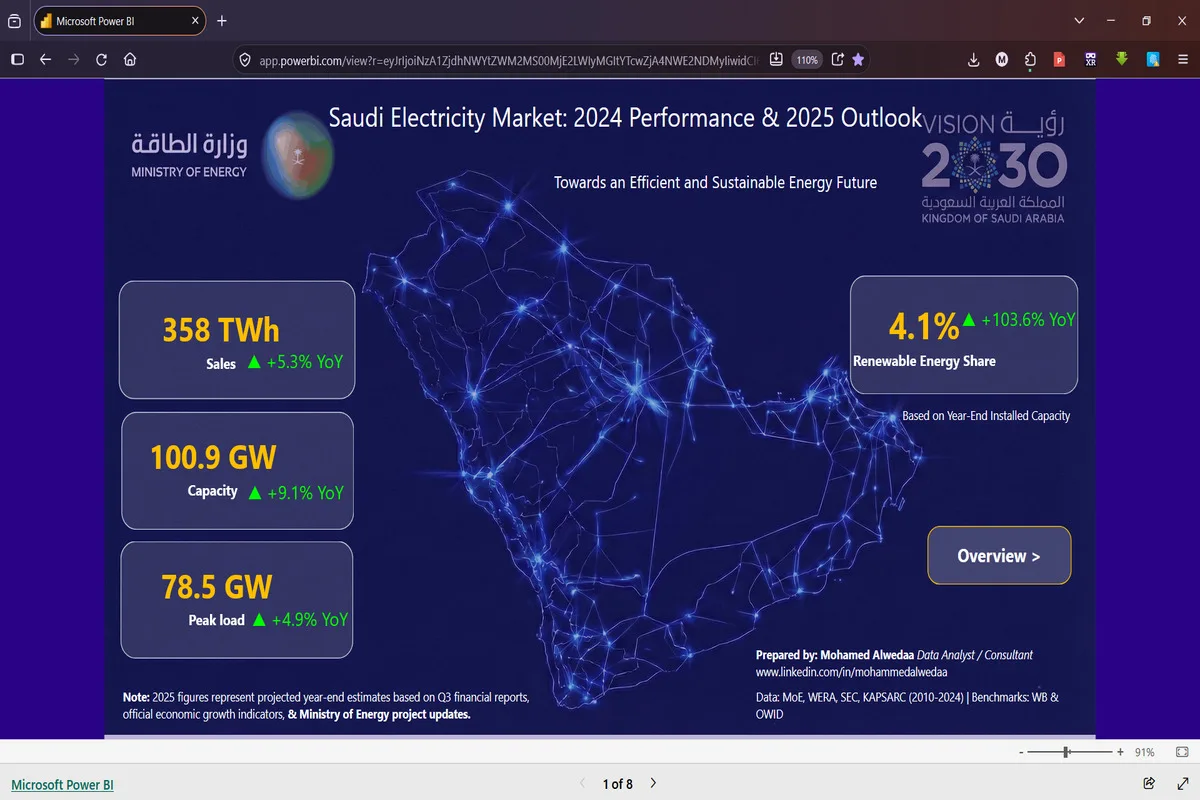Image resolution: width=1200 pixels, height=800 pixels.
Task: Open the browser home page
Action: (130, 60)
